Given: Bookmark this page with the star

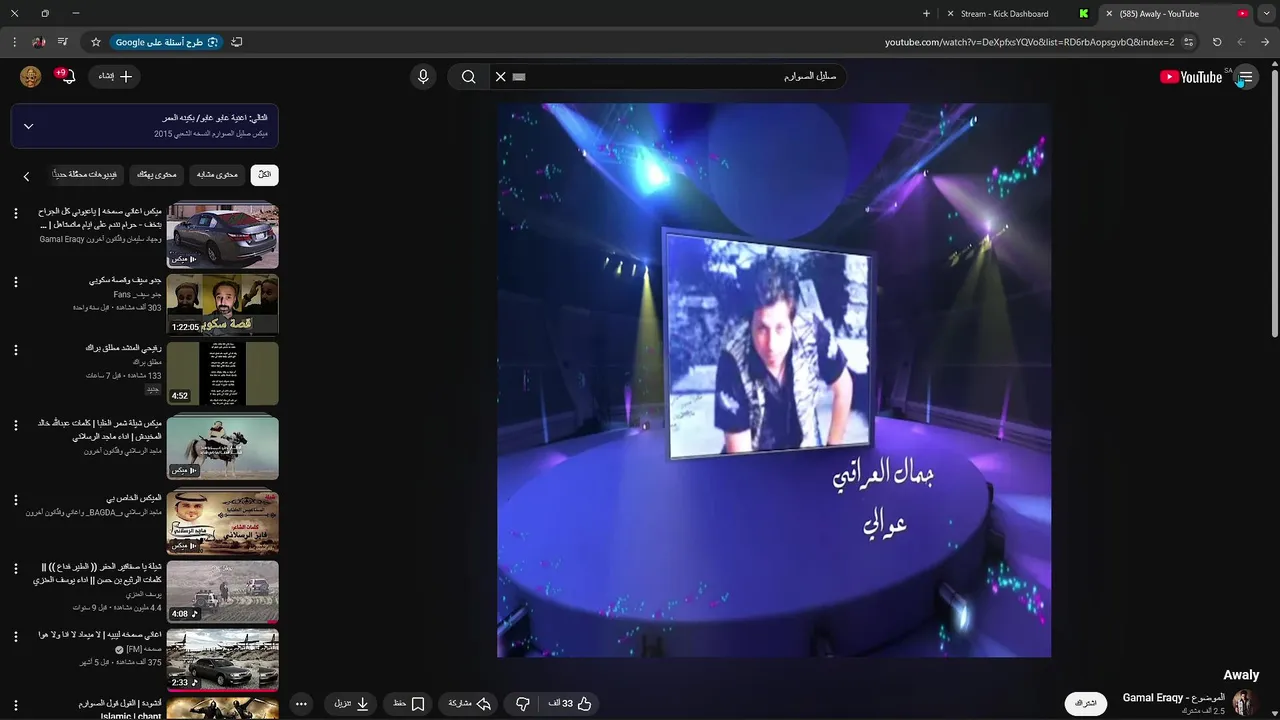Looking at the screenshot, I should 96,42.
